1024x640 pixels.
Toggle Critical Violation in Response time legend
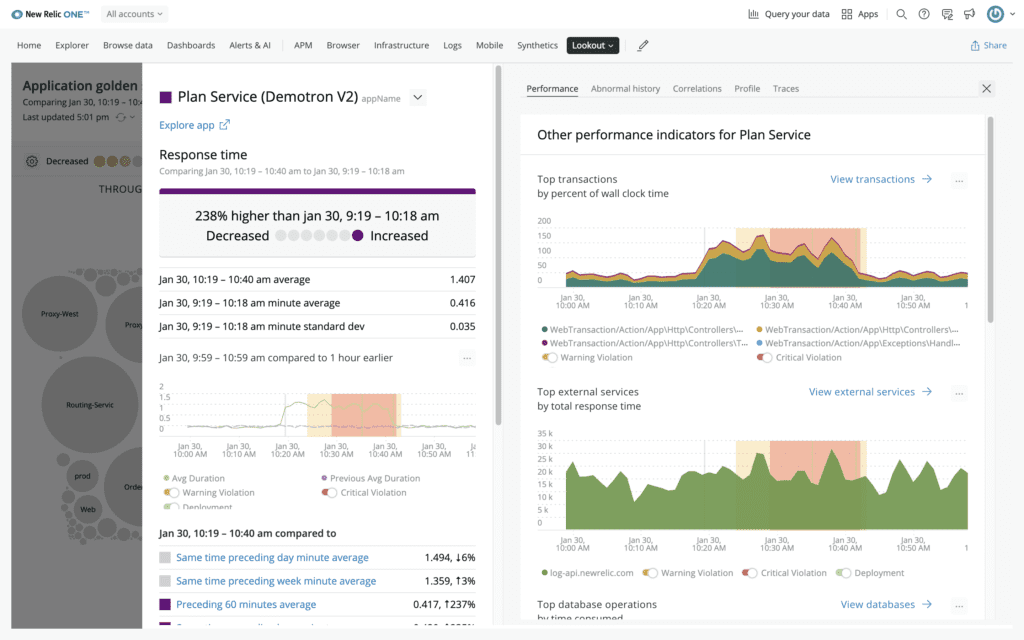tap(329, 493)
